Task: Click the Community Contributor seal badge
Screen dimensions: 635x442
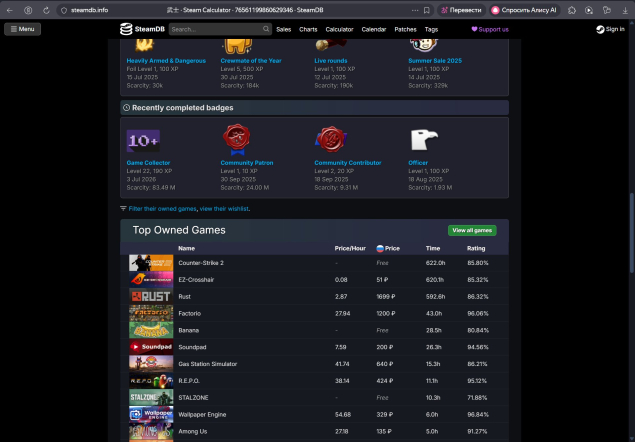Action: coord(331,139)
